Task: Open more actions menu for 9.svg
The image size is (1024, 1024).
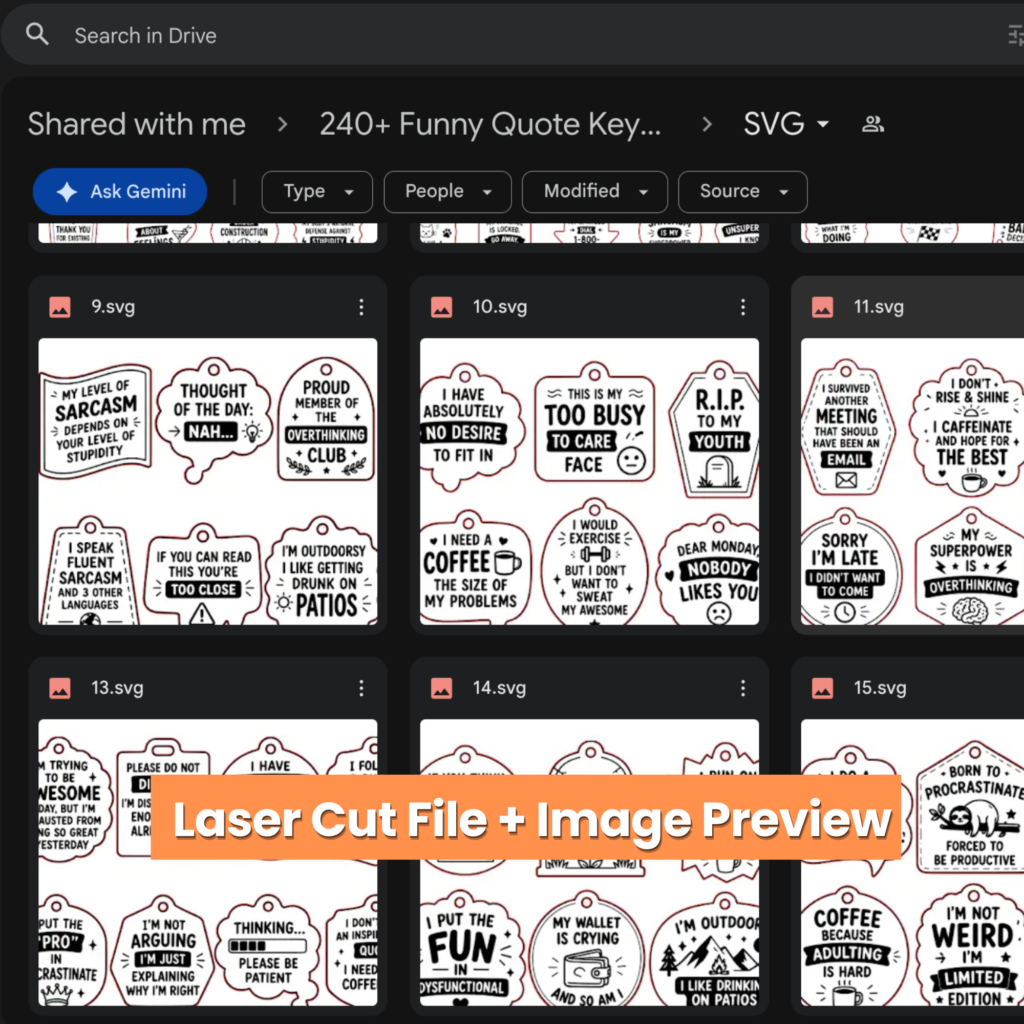Action: [361, 307]
